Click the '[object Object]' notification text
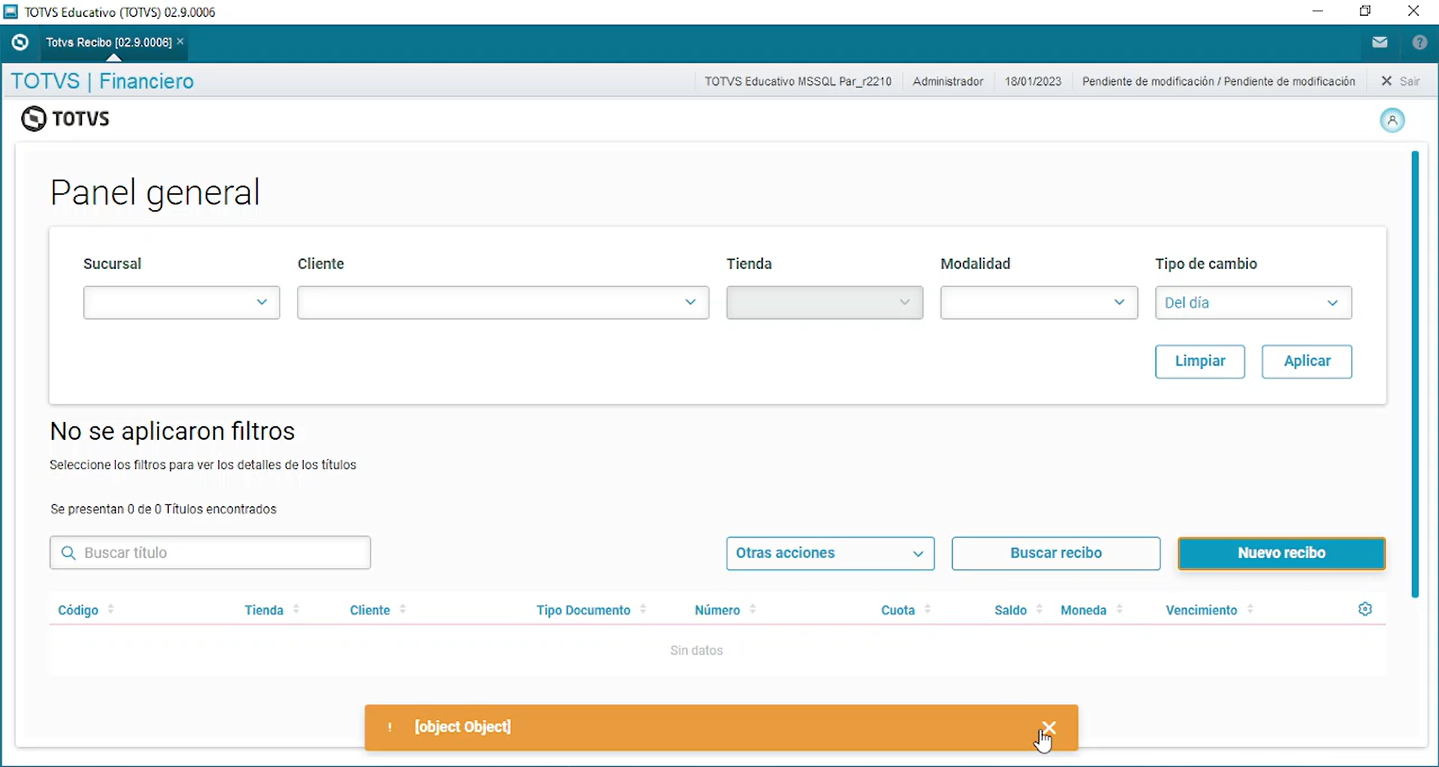 [463, 728]
